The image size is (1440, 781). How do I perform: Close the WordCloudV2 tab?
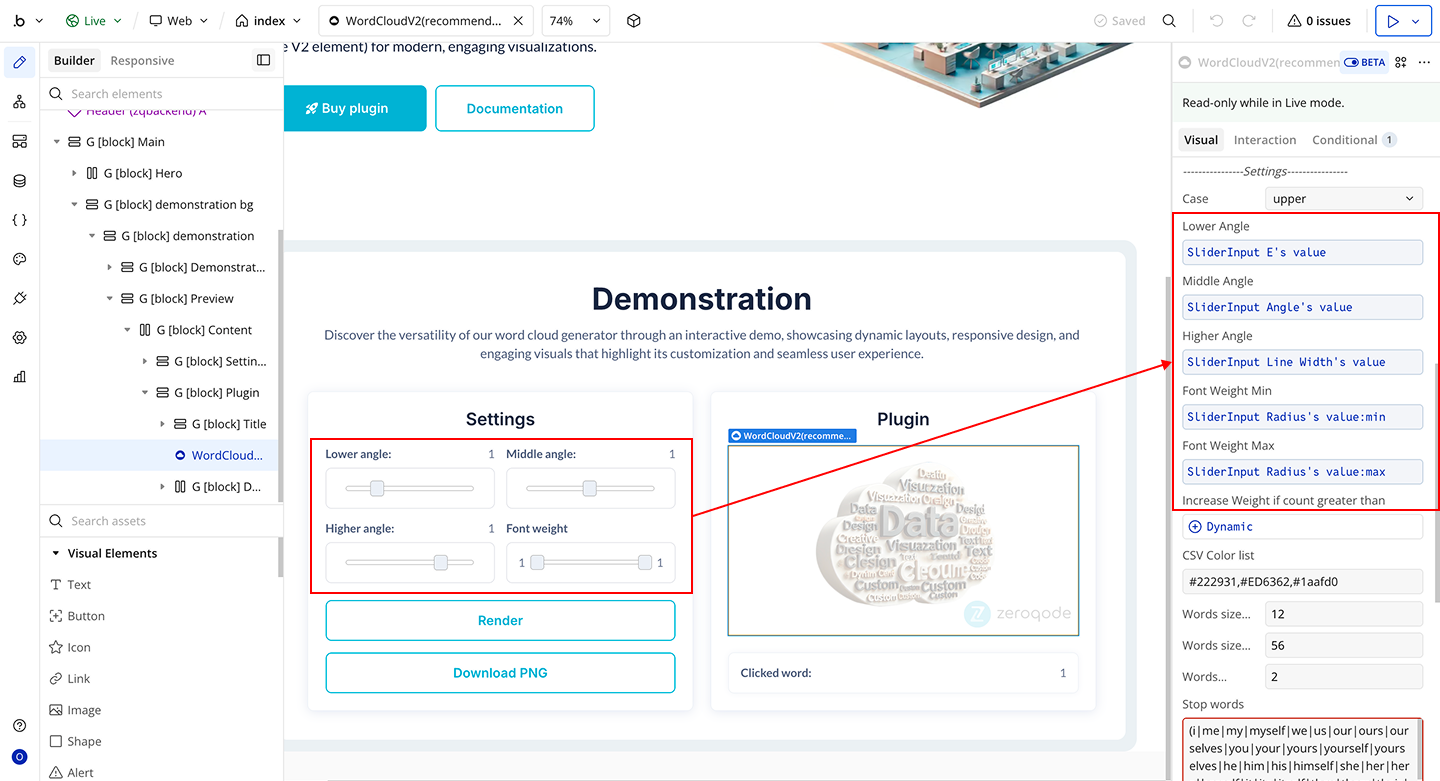click(x=517, y=21)
